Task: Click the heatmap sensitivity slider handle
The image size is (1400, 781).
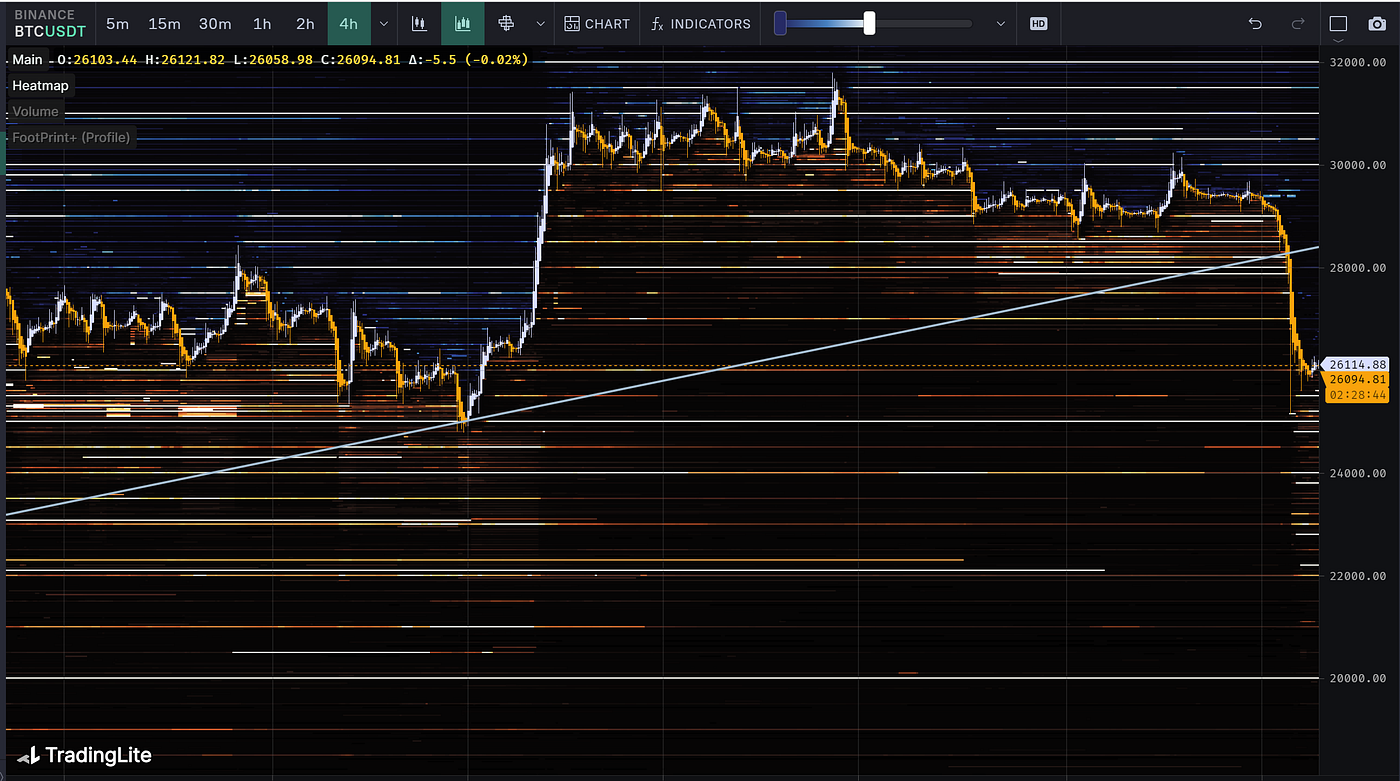Action: 869,23
